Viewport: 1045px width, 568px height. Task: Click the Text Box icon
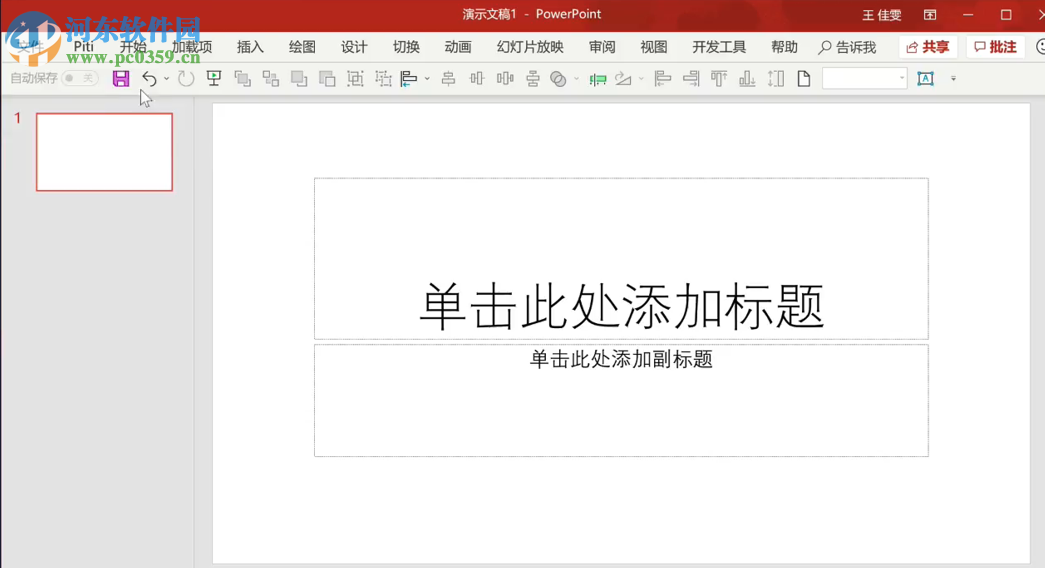926,79
